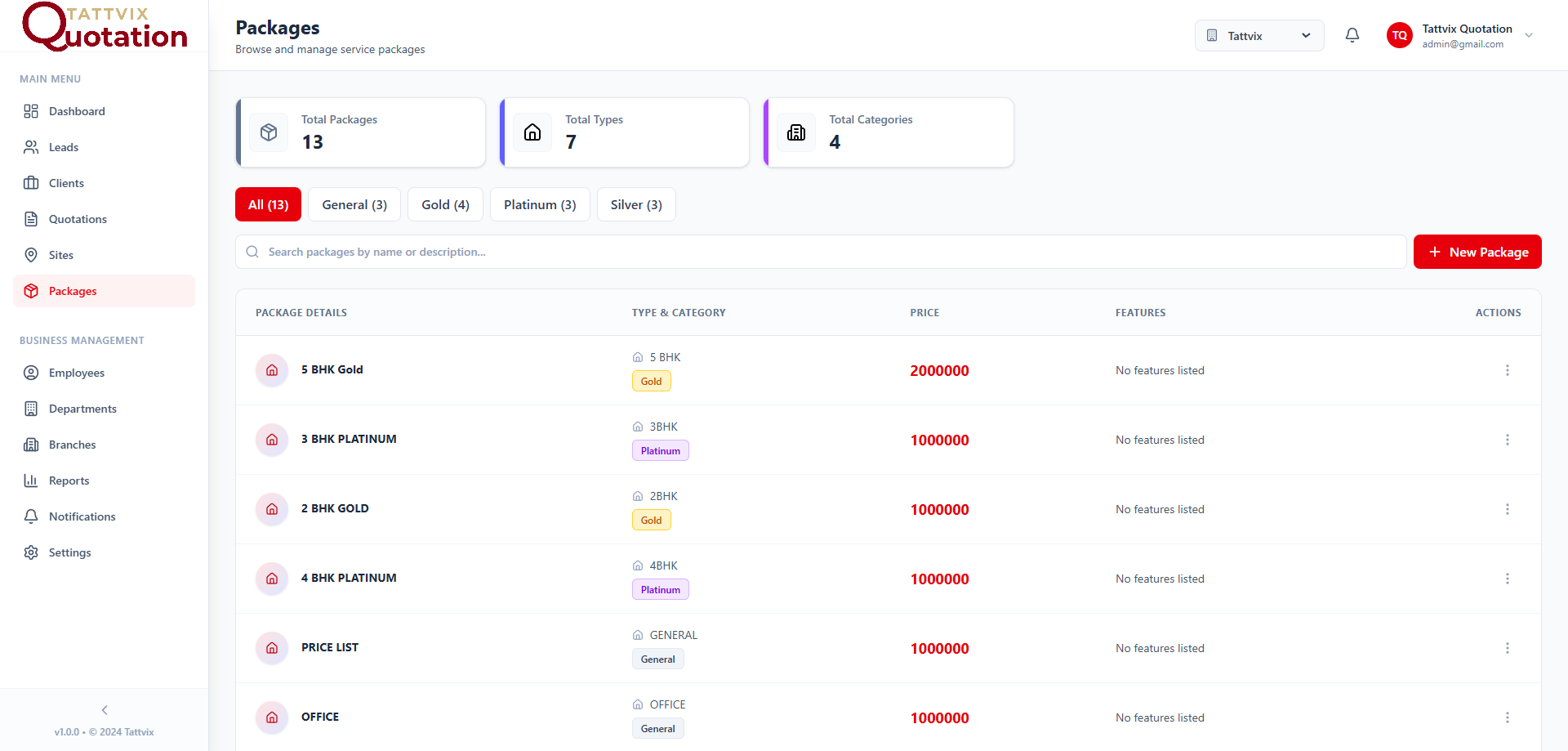The width and height of the screenshot is (1568, 751).
Task: Switch to the Gold (4) filter tab
Action: point(444,204)
